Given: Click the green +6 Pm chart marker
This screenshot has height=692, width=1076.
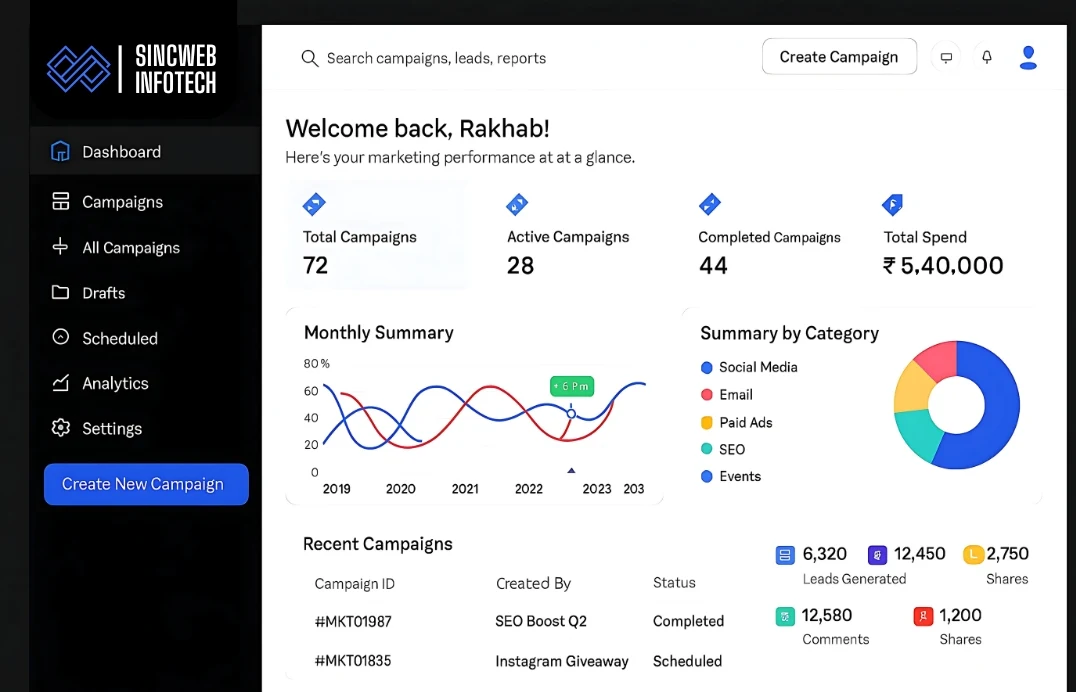Looking at the screenshot, I should [x=571, y=386].
